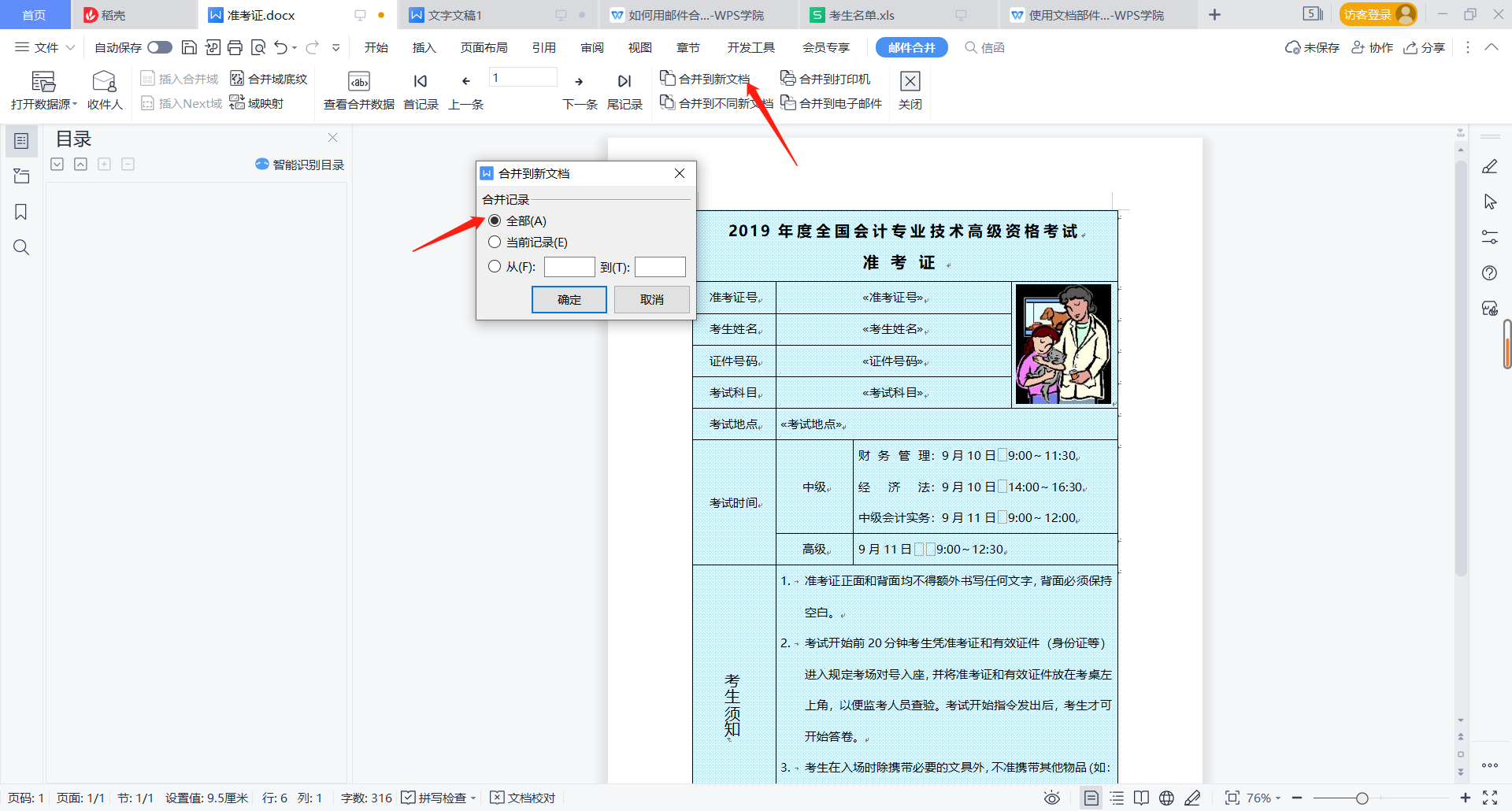
Task: Enable eye-protection mode in status bar
Action: [1052, 798]
